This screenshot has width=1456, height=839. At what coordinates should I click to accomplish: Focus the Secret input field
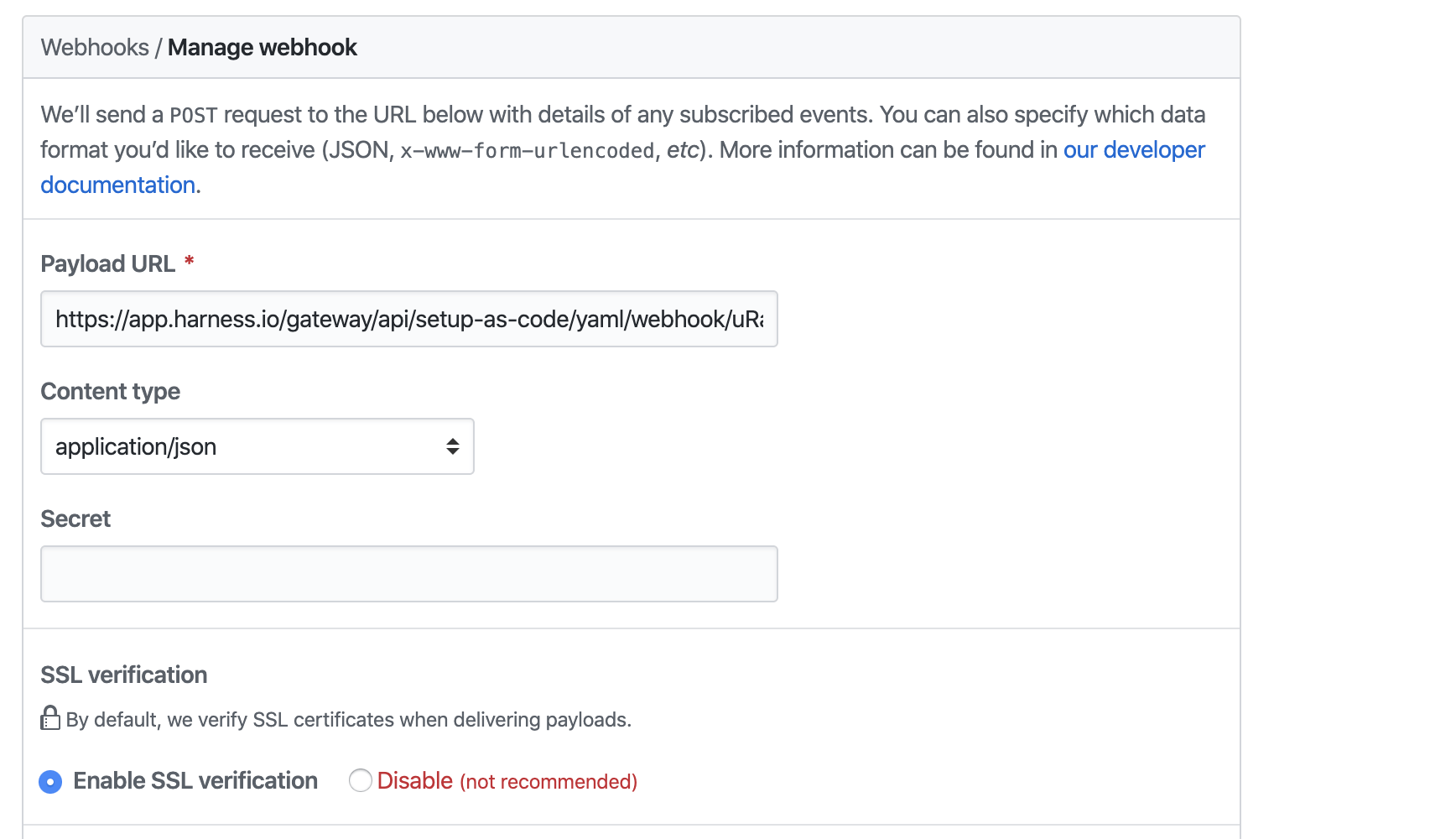click(408, 573)
